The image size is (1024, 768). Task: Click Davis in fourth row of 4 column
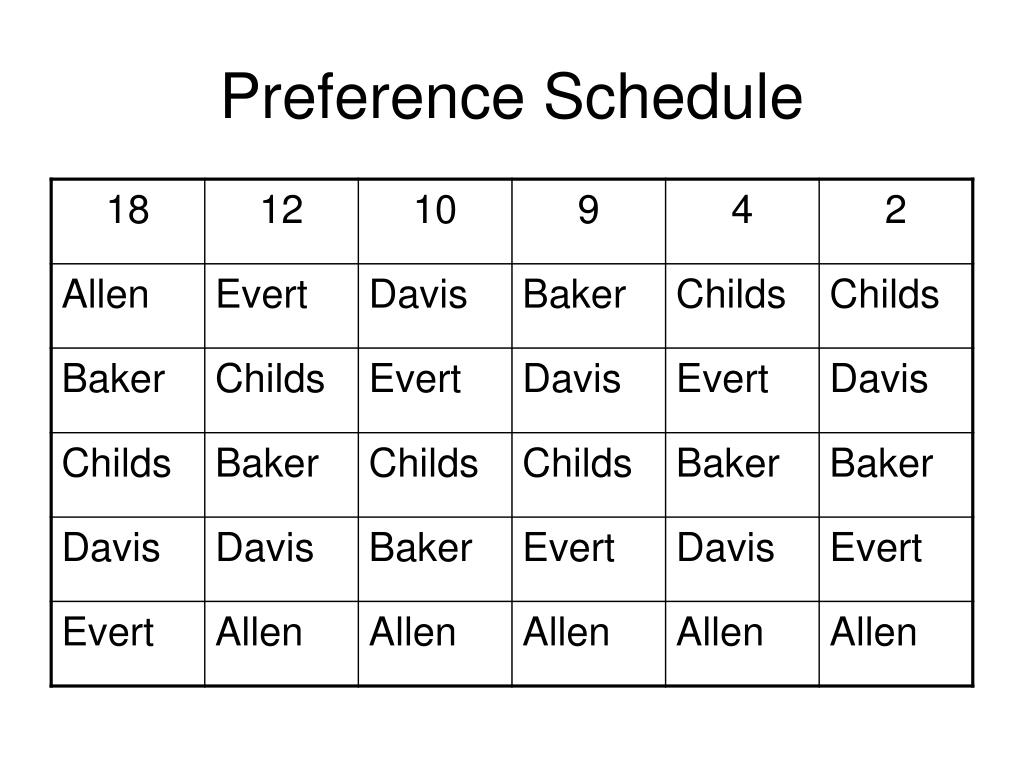tap(726, 547)
